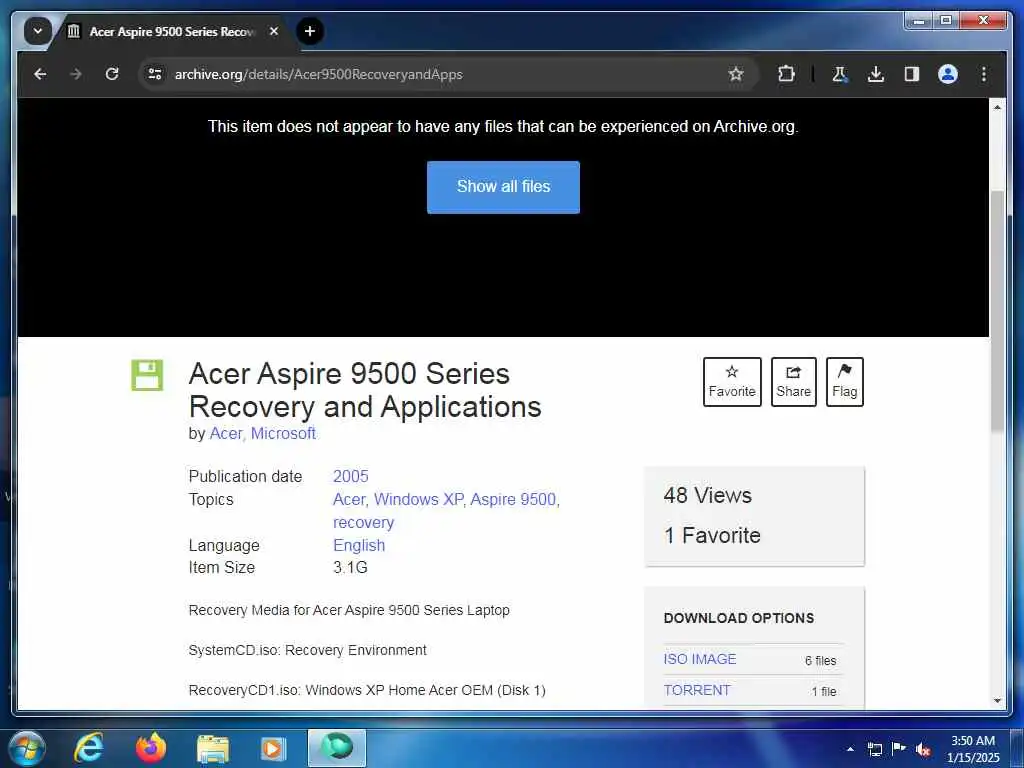Click the scrollbar up arrow

point(997,106)
